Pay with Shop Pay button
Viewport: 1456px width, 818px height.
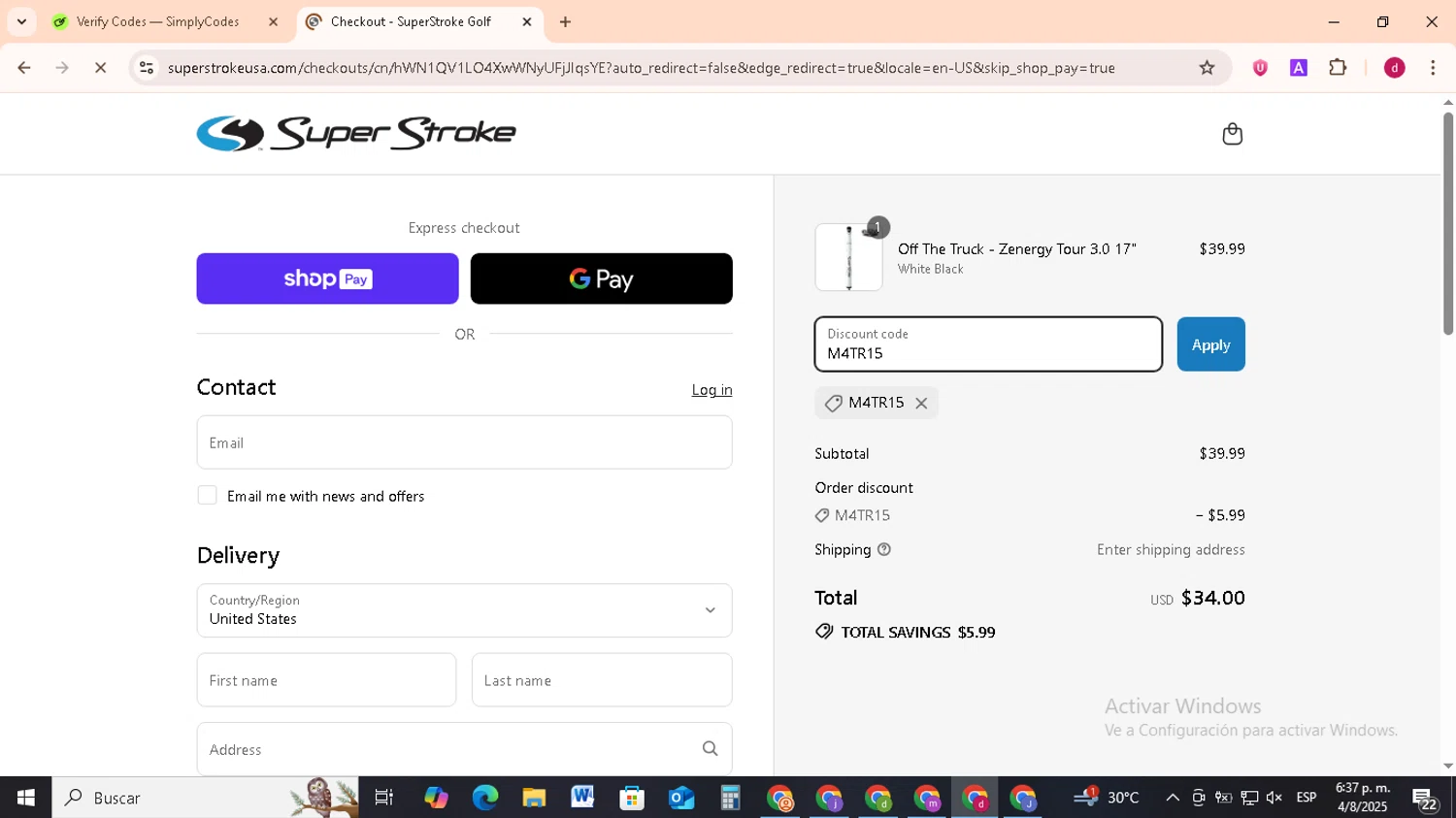[x=327, y=278]
